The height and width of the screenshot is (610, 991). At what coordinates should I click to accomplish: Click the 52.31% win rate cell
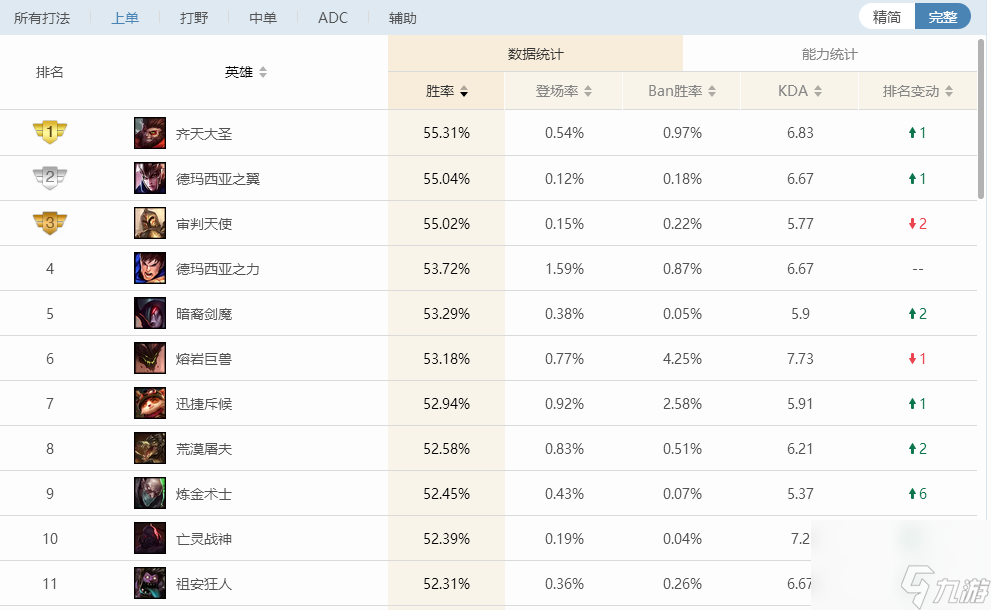(x=446, y=583)
